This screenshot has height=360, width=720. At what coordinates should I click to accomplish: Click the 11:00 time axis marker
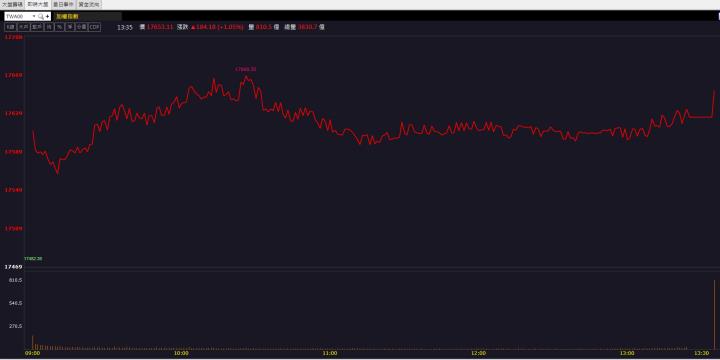pos(330,353)
